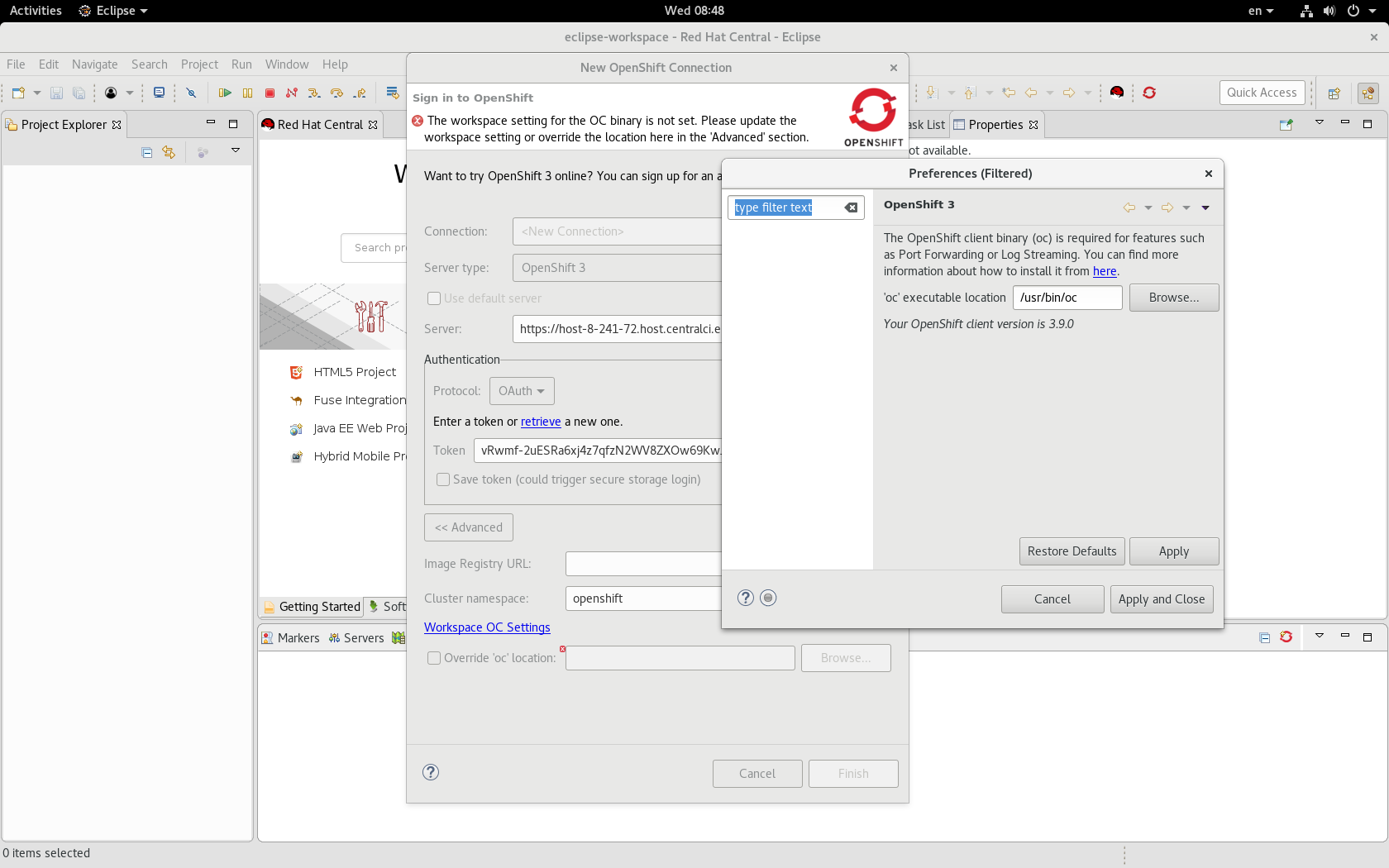Viewport: 1389px width, 868px height.
Task: Click the Pin to Selection icon in Properties view
Action: 1286,125
